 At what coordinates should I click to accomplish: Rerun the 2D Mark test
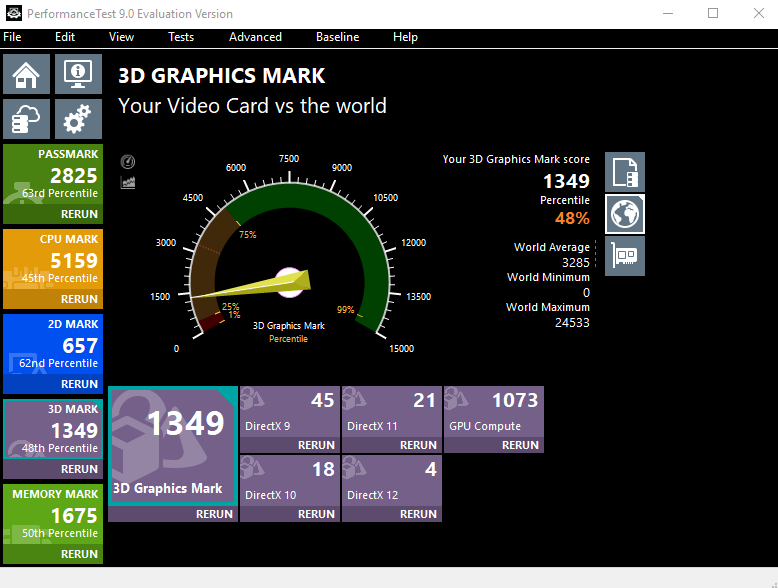[79, 384]
